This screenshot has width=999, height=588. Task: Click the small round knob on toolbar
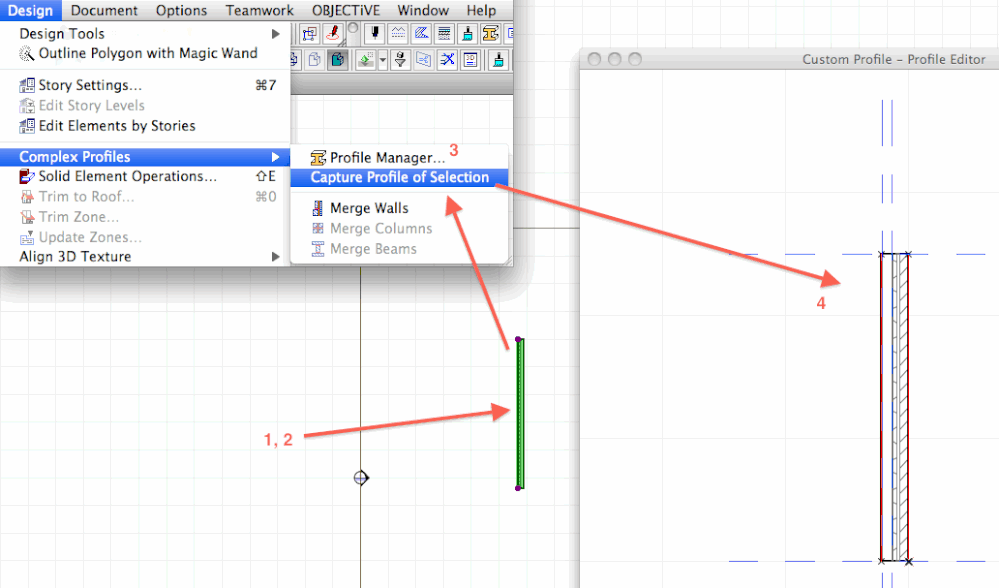352,27
